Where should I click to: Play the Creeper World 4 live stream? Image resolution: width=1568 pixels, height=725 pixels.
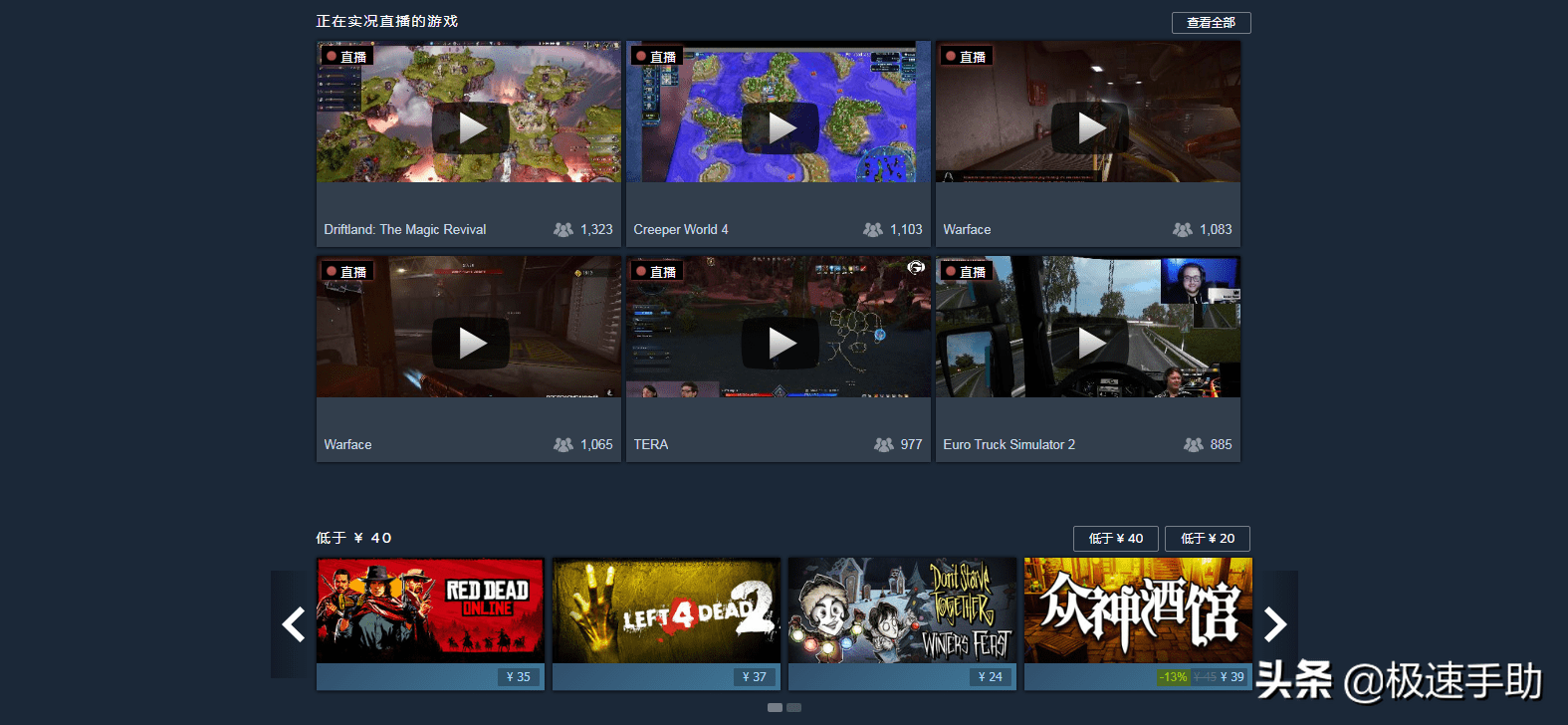tap(781, 127)
